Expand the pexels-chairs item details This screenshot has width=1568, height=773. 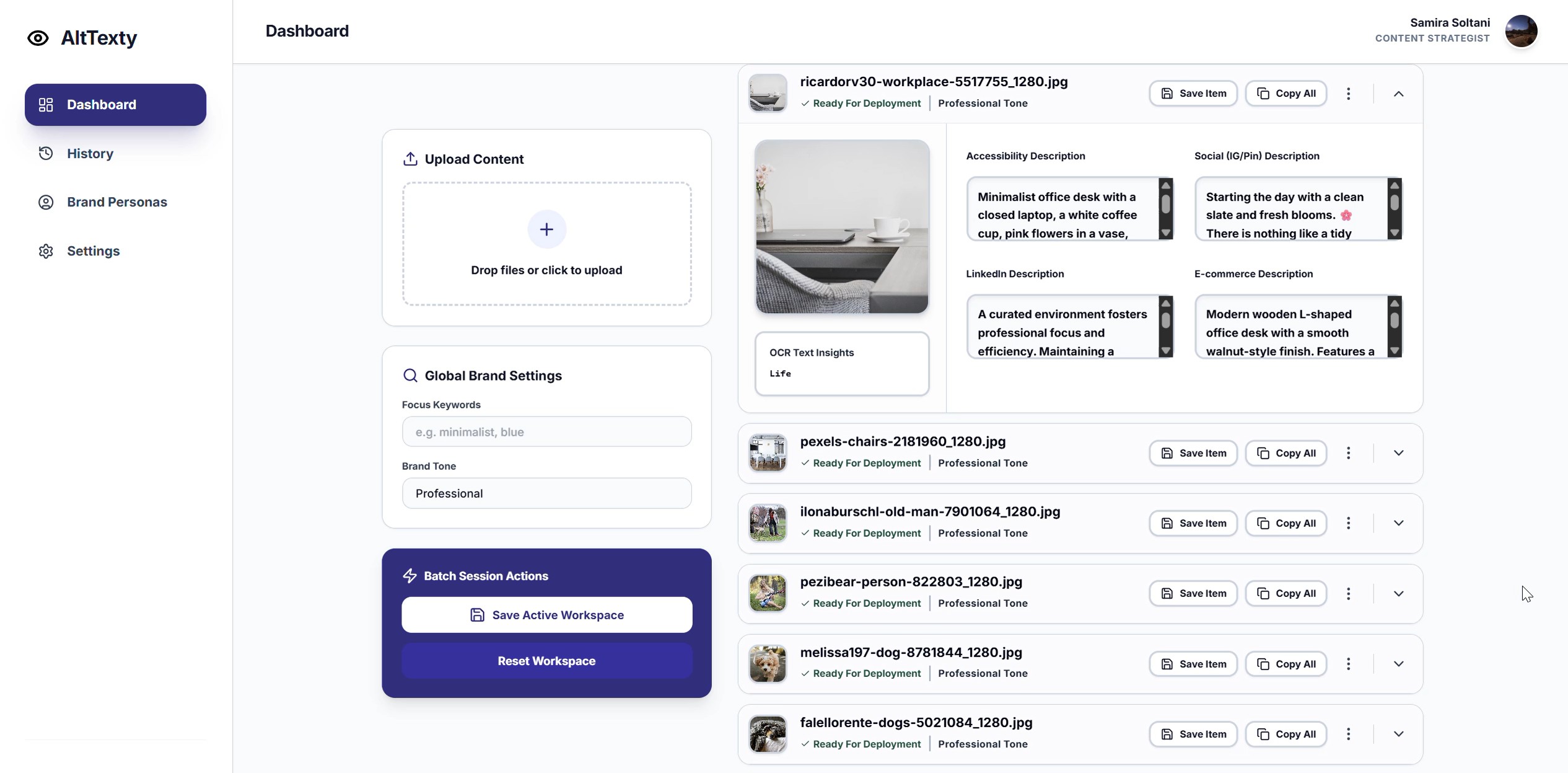pyautogui.click(x=1398, y=453)
